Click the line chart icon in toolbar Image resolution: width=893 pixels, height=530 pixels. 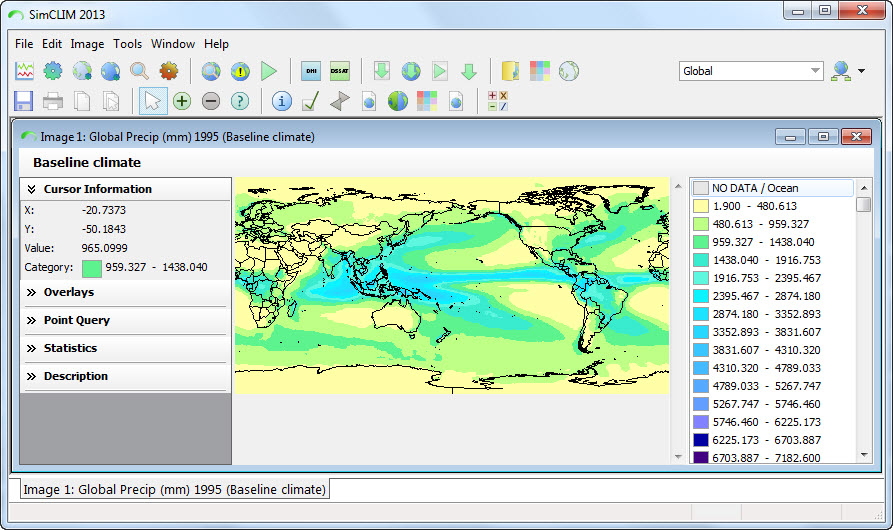(24, 71)
